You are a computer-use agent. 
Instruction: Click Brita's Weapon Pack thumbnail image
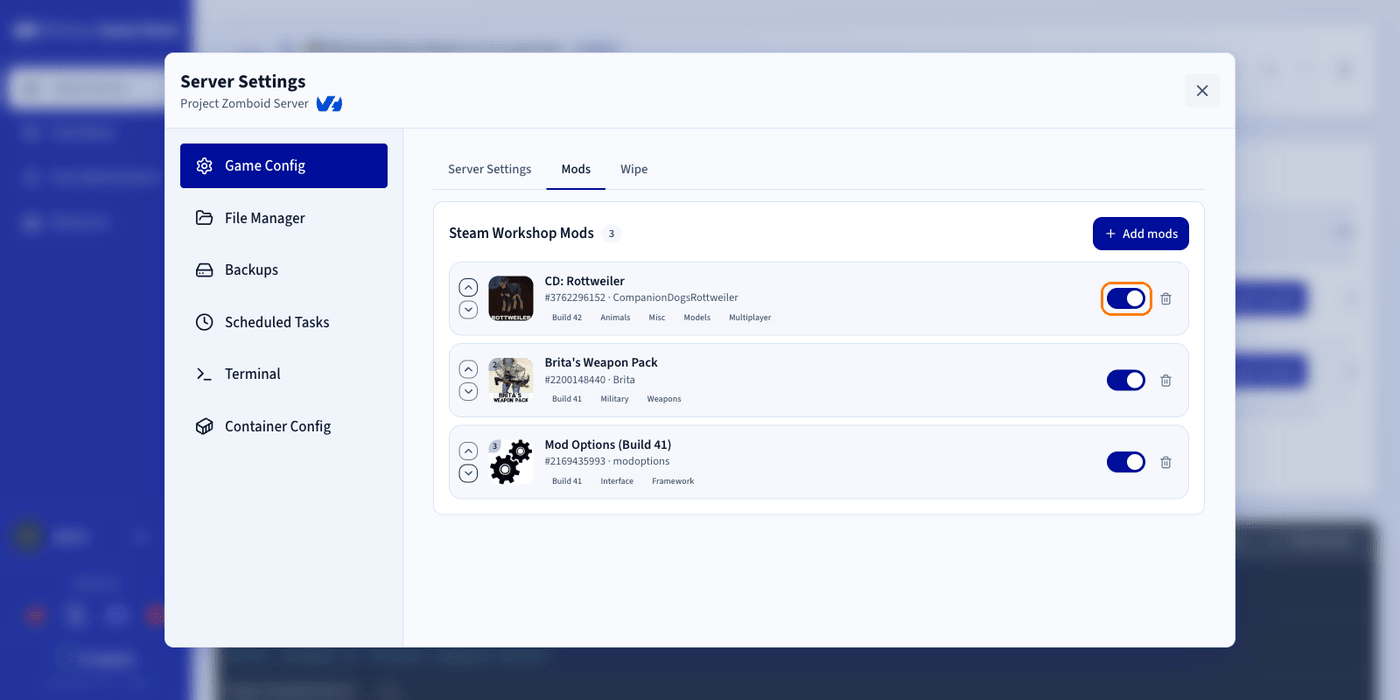511,380
